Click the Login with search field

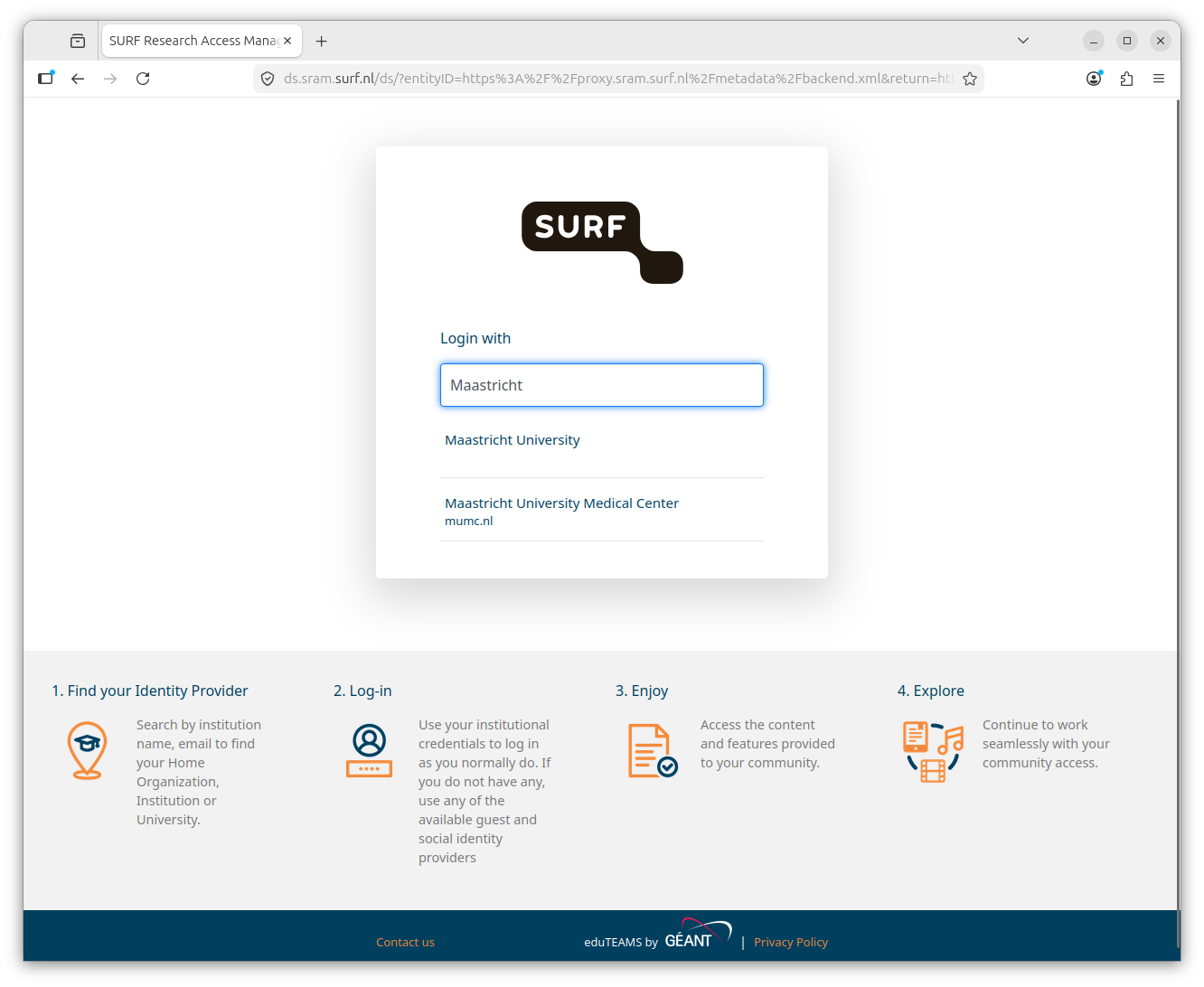(602, 385)
